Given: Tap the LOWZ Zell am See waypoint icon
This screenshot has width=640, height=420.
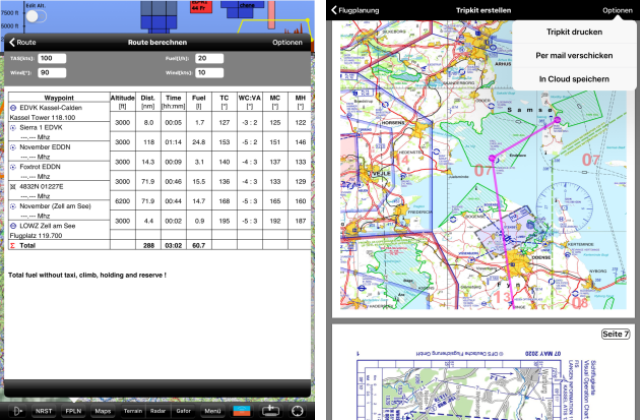Looking at the screenshot, I should [x=12, y=226].
